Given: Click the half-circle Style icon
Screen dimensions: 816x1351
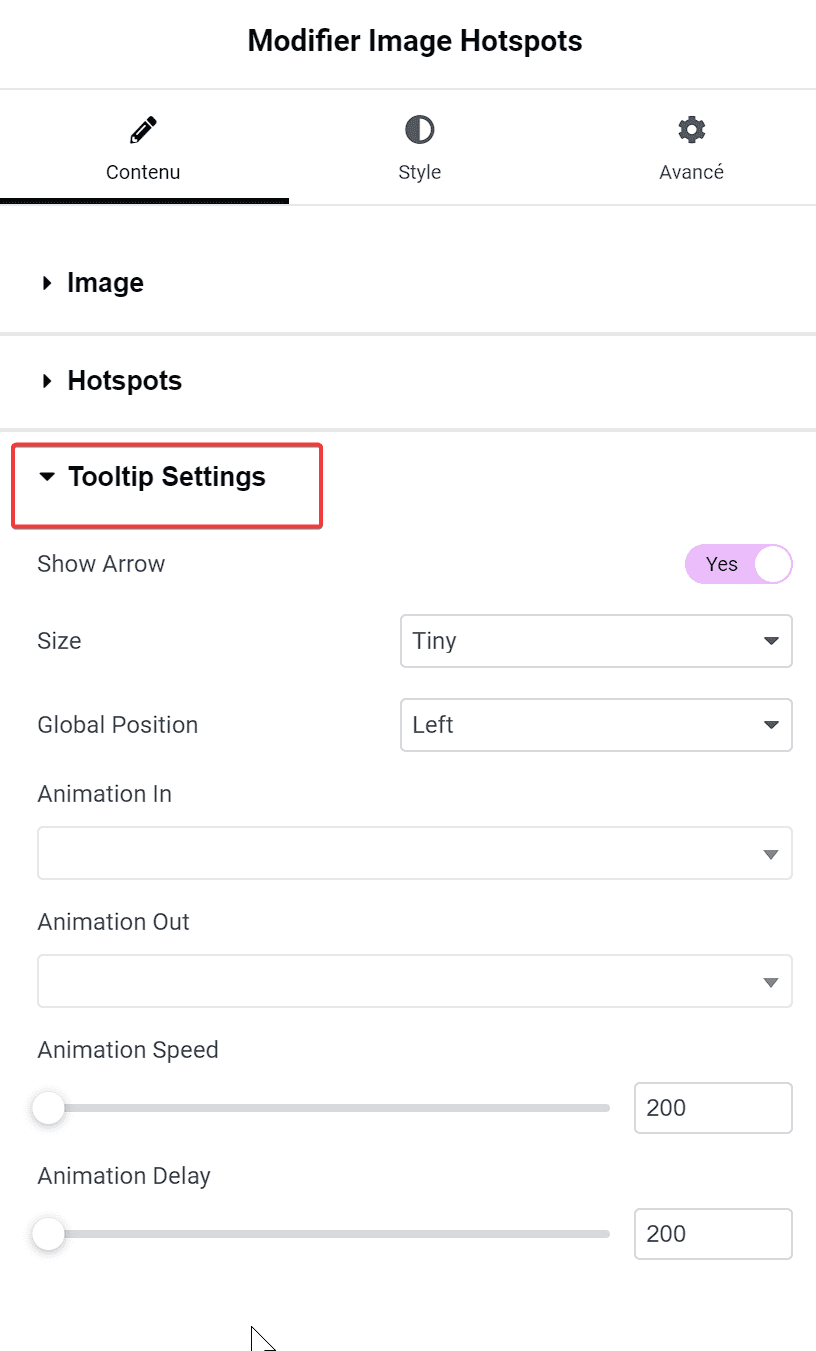Looking at the screenshot, I should (x=419, y=130).
